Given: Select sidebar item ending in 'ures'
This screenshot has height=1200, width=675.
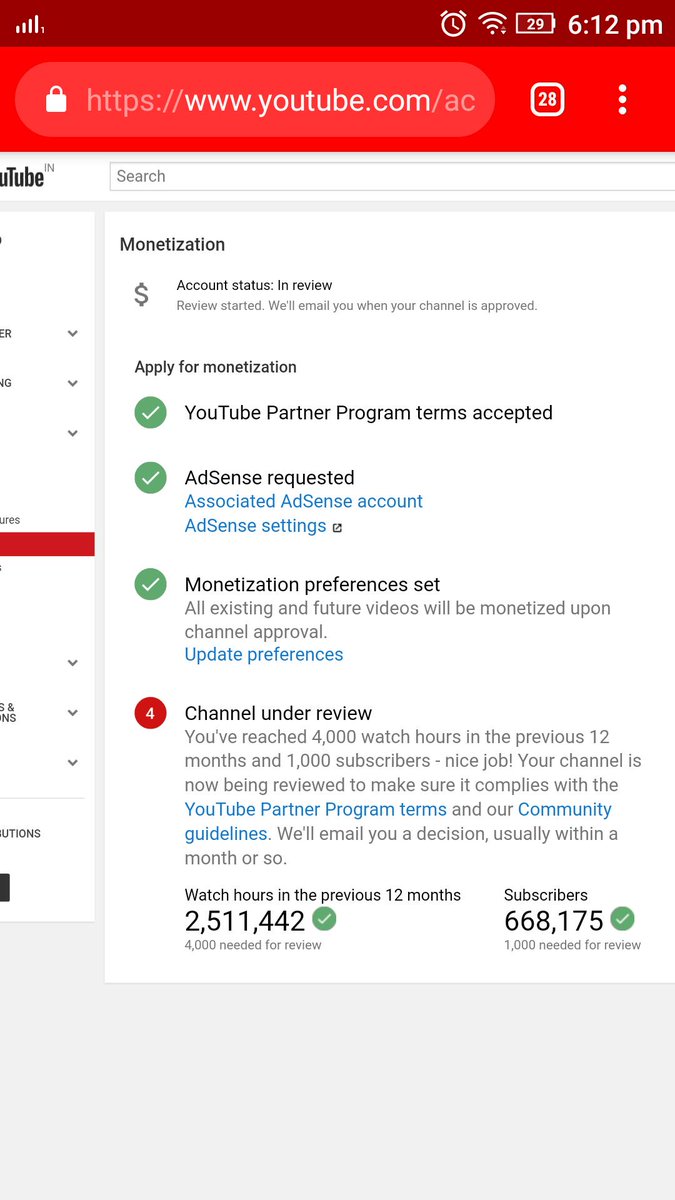Looking at the screenshot, I should pos(10,520).
